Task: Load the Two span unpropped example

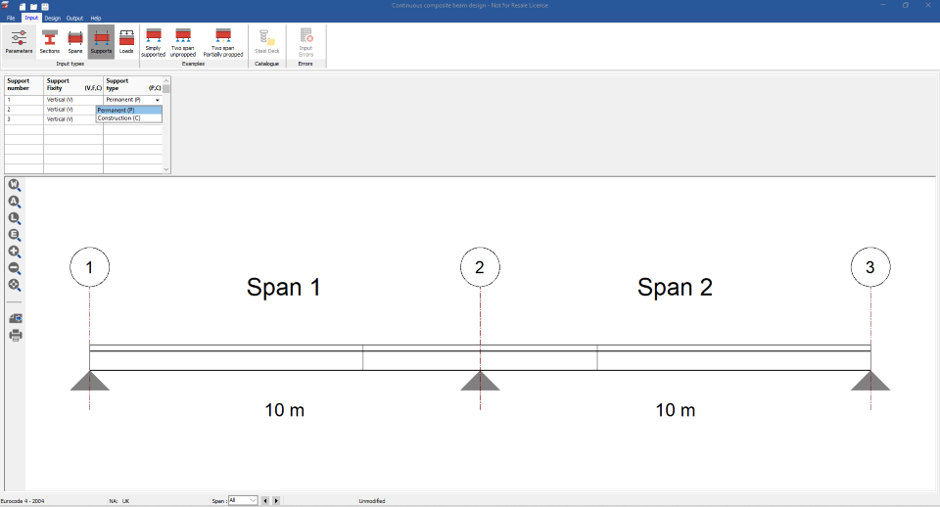Action: (183, 43)
